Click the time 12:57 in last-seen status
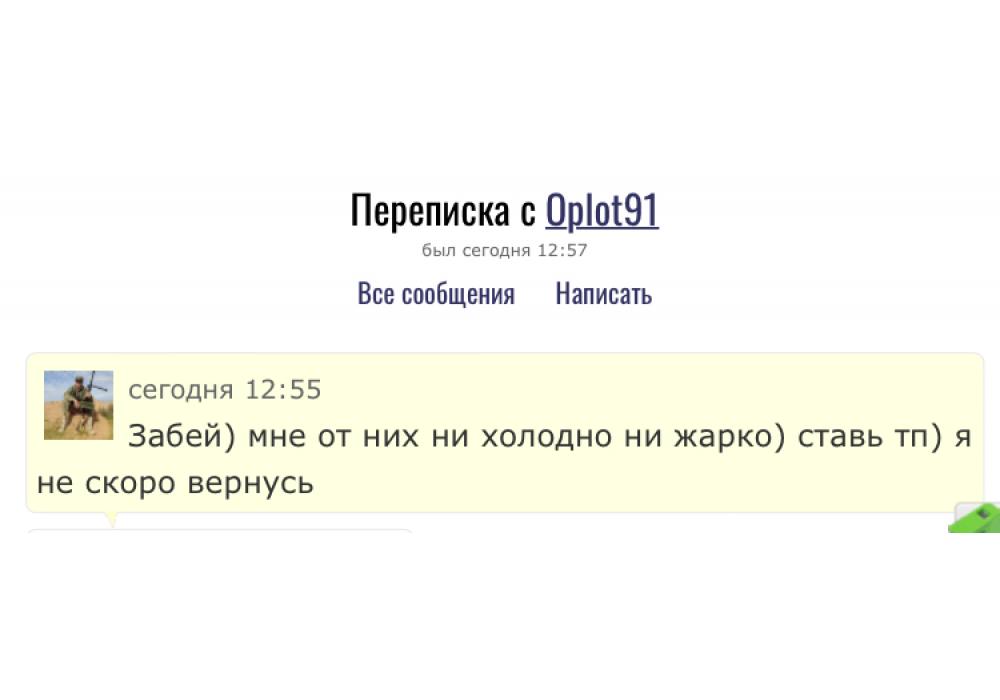This screenshot has height=700, width=1000. coord(562,250)
